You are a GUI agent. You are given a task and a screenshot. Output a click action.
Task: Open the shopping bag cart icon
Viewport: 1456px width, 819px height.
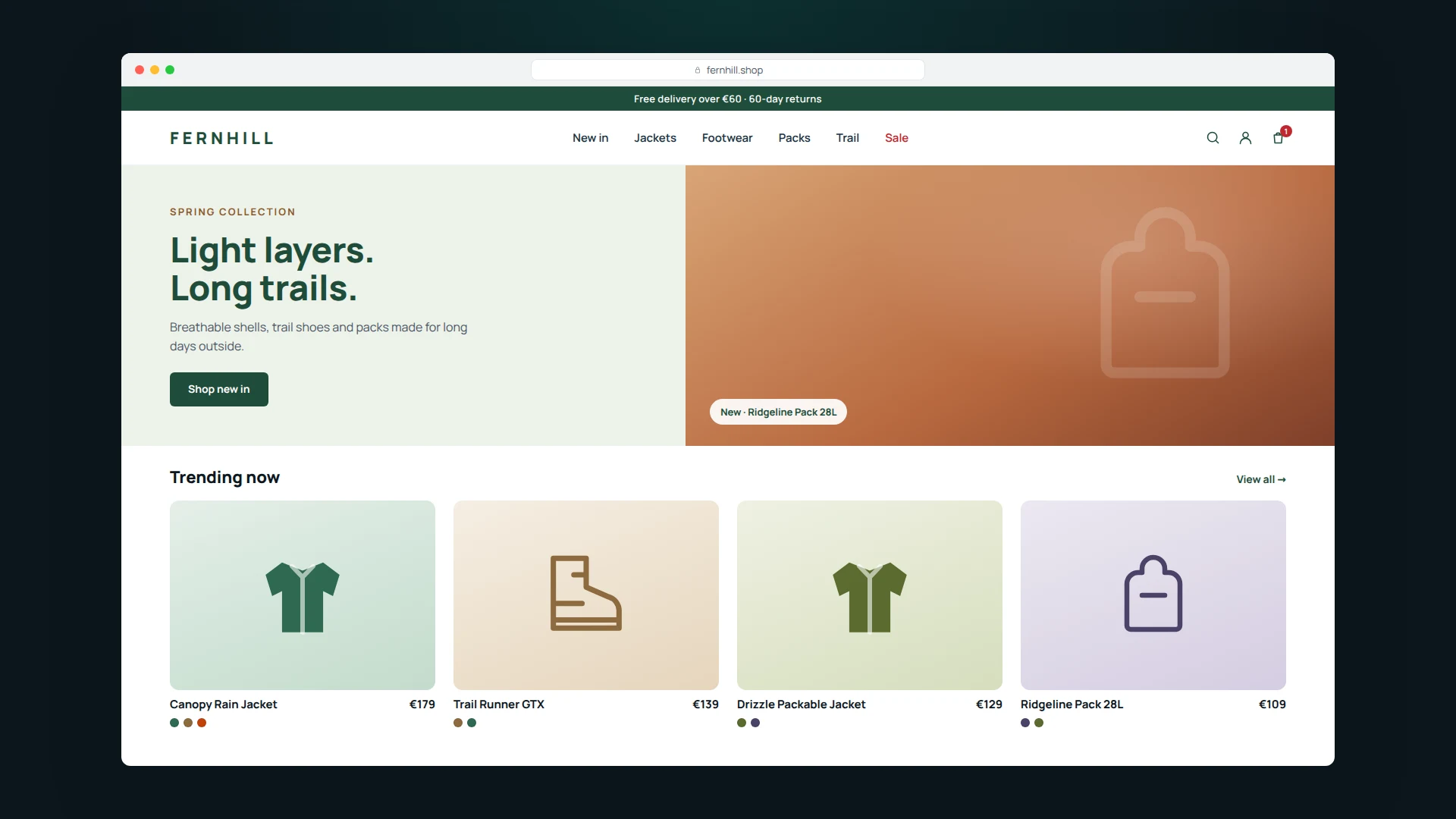(x=1279, y=138)
